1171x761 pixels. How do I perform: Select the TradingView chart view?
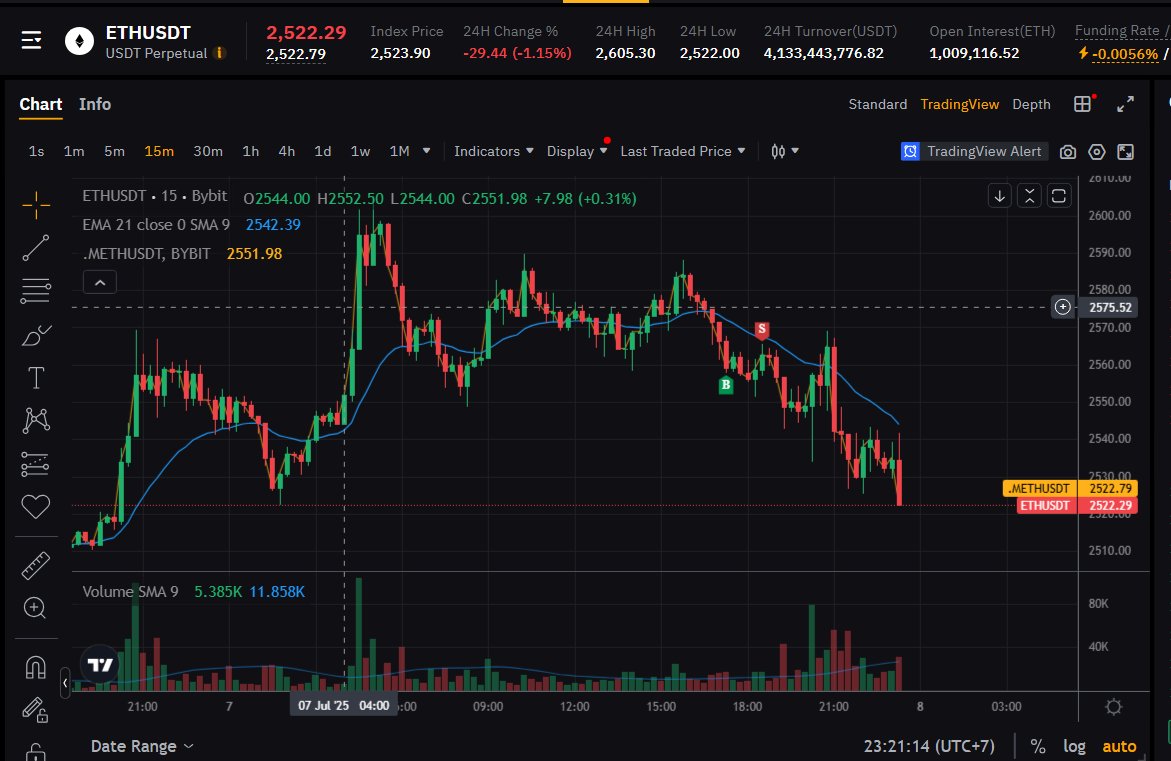point(959,105)
